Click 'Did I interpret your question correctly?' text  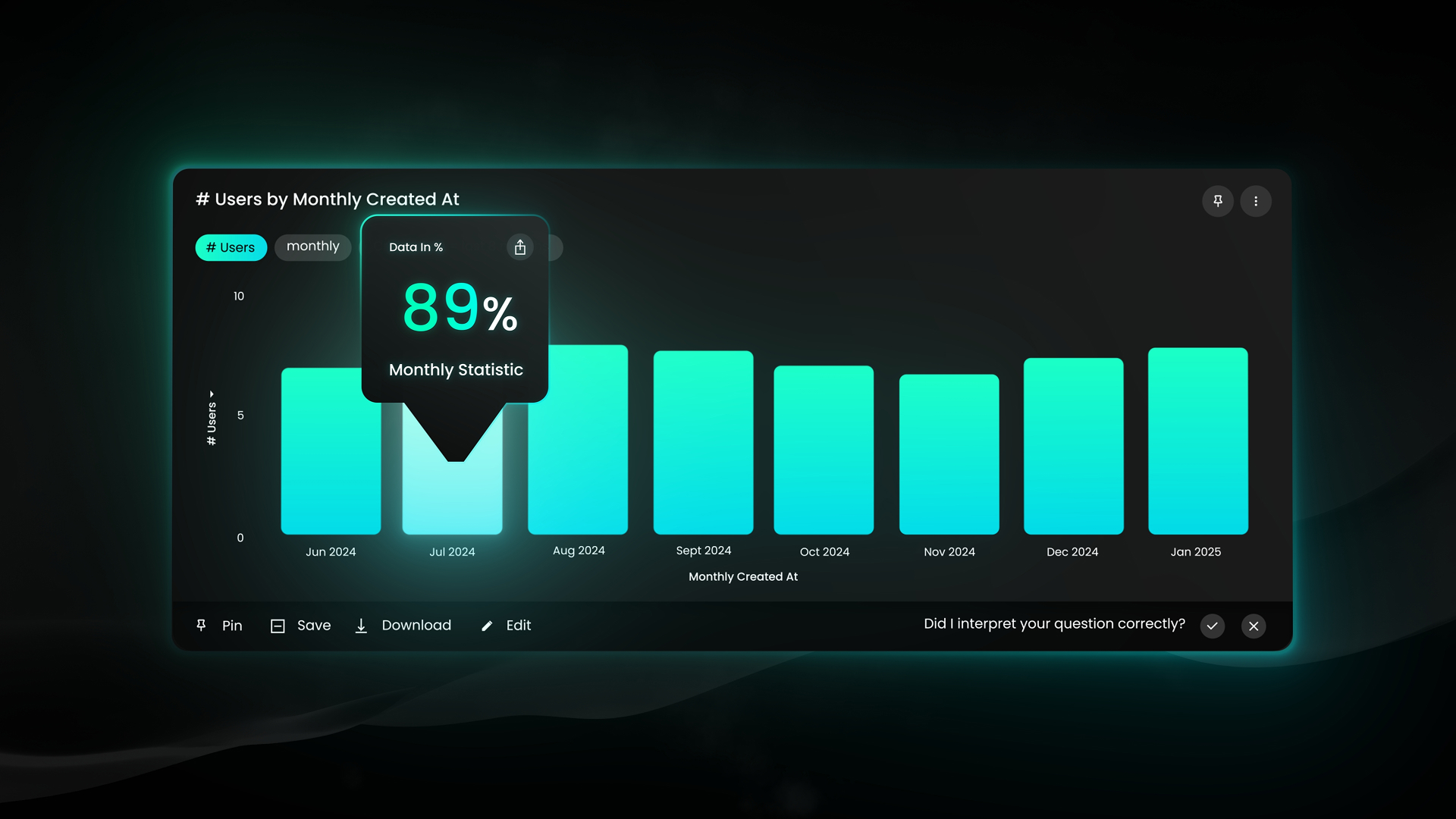1054,624
